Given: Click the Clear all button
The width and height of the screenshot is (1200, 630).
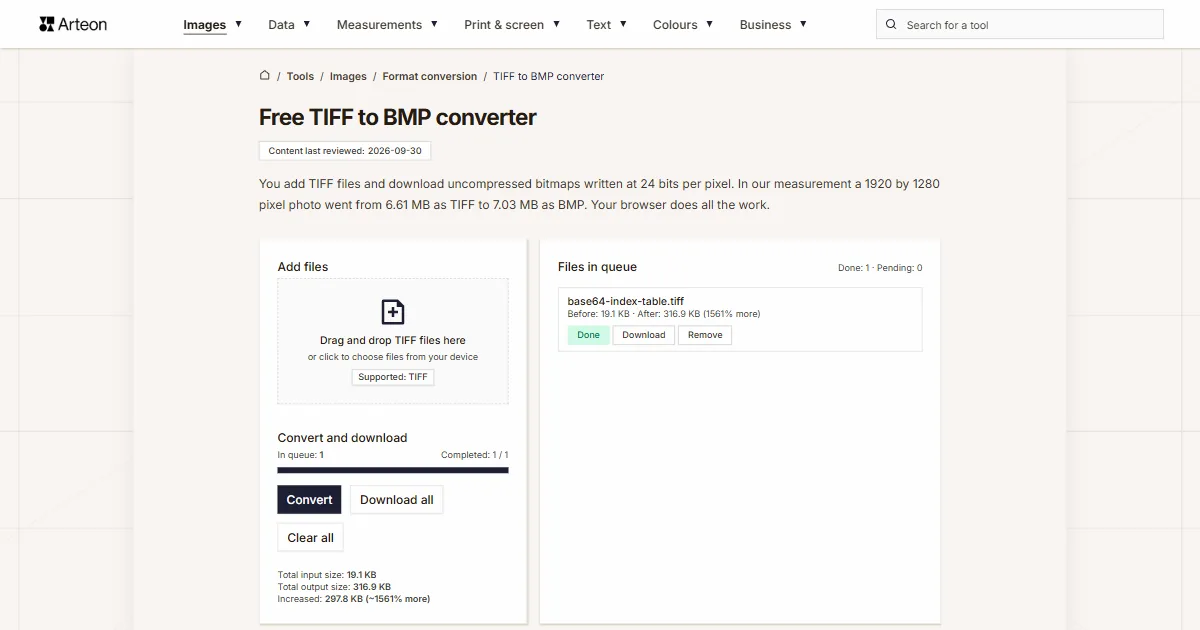Looking at the screenshot, I should point(311,538).
